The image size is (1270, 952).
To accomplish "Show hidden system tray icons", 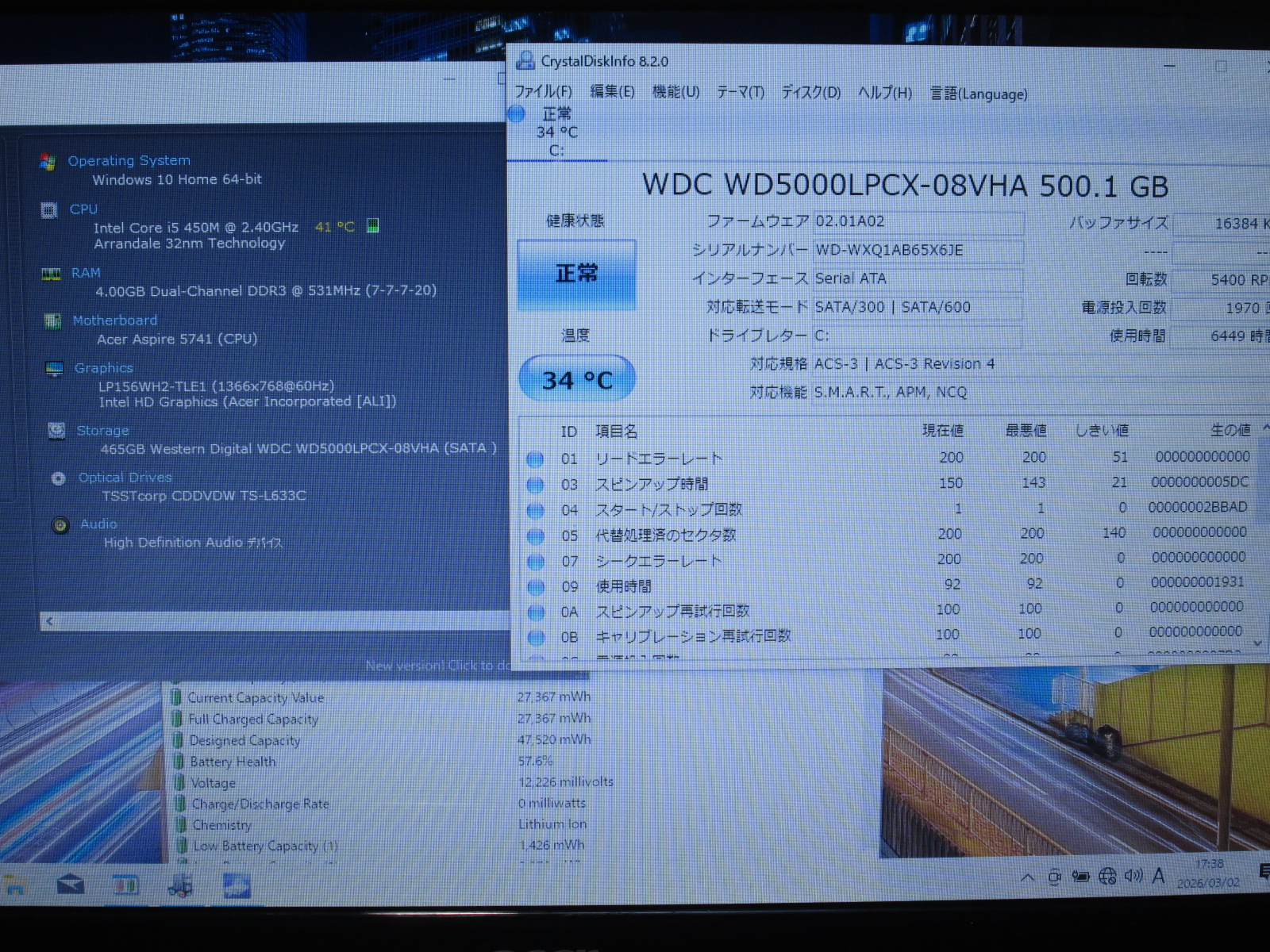I will tap(1027, 877).
